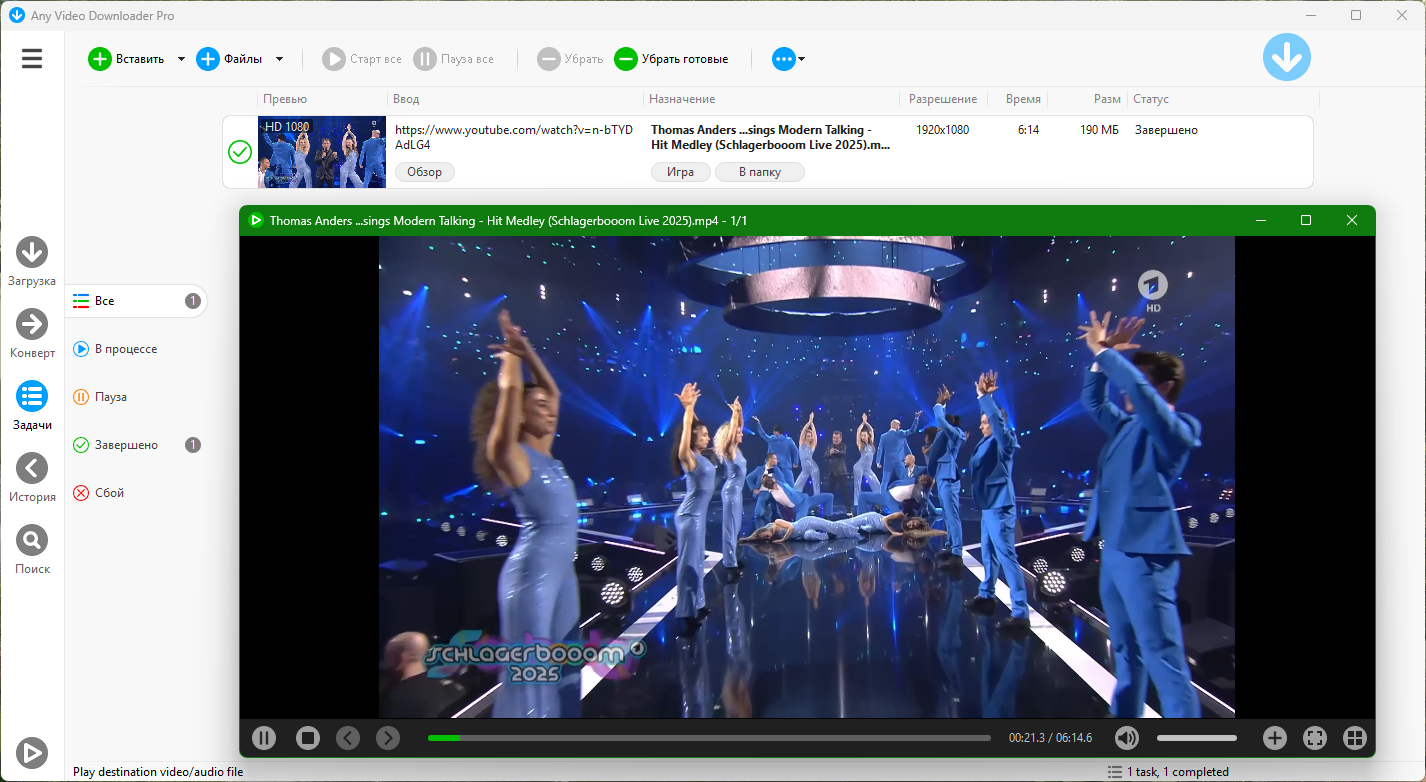The image size is (1426, 782).
Task: Click the 190 МБ size value
Action: click(1099, 130)
